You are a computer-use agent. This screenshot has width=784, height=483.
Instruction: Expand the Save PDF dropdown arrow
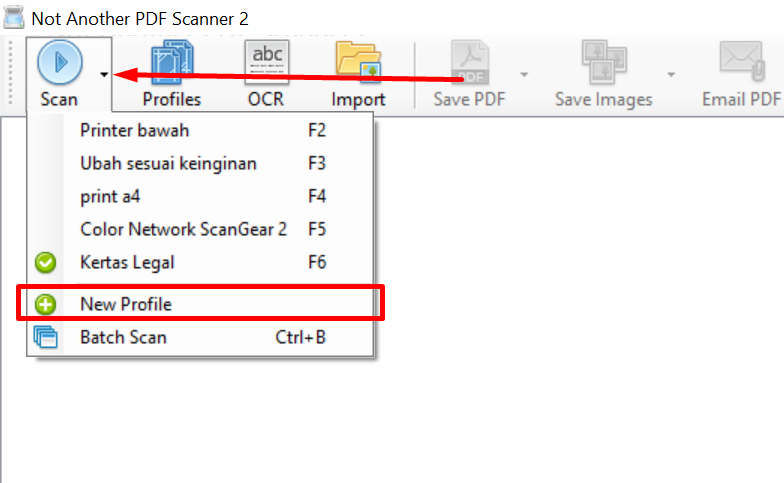point(524,75)
